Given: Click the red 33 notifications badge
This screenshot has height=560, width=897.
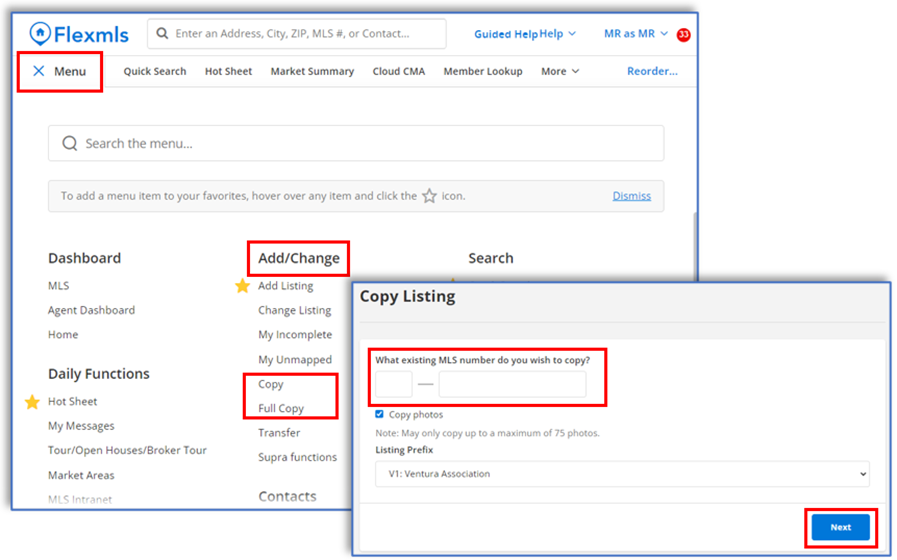Looking at the screenshot, I should pyautogui.click(x=683, y=35).
